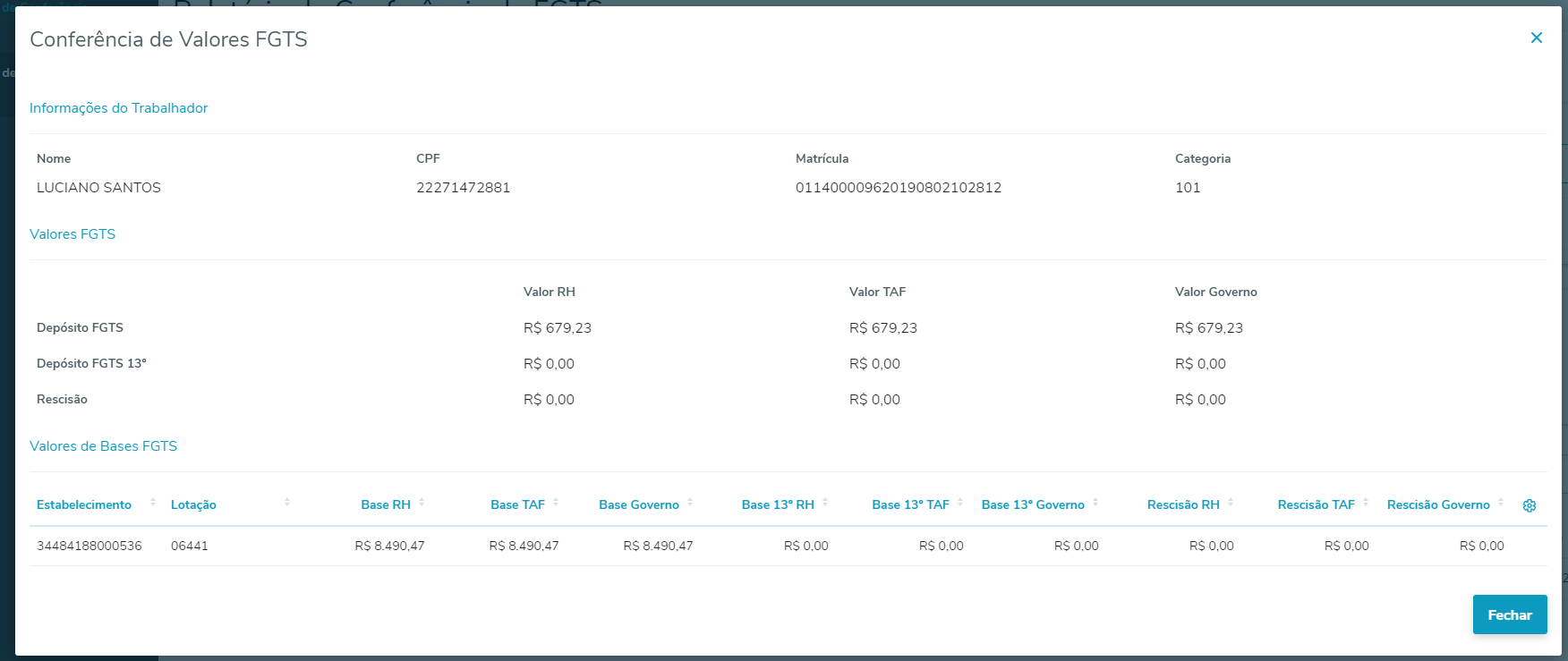
Task: Click the Base Governo column header
Action: coord(639,504)
